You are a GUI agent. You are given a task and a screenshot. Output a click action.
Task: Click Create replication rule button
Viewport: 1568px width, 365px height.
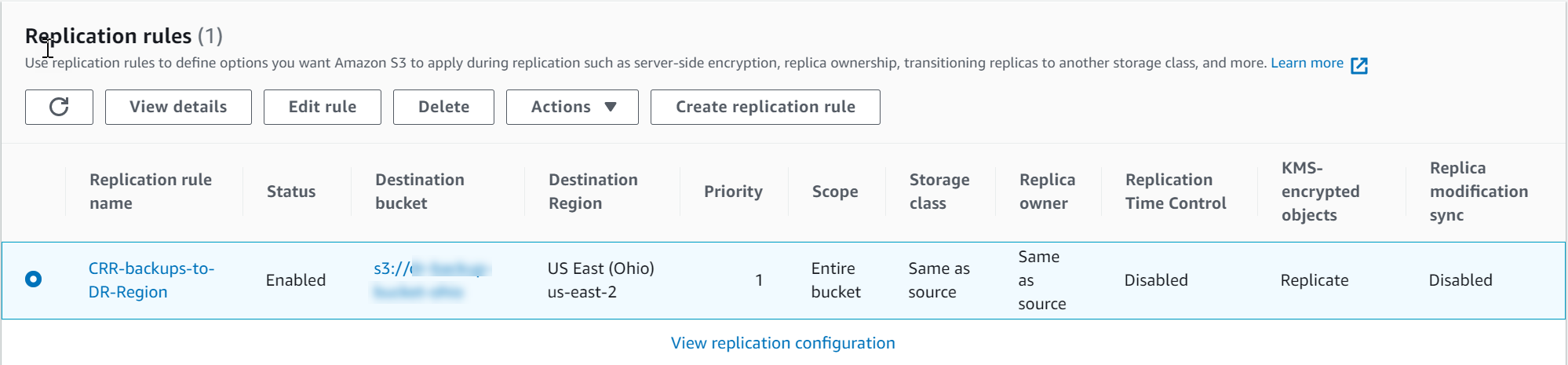point(765,107)
